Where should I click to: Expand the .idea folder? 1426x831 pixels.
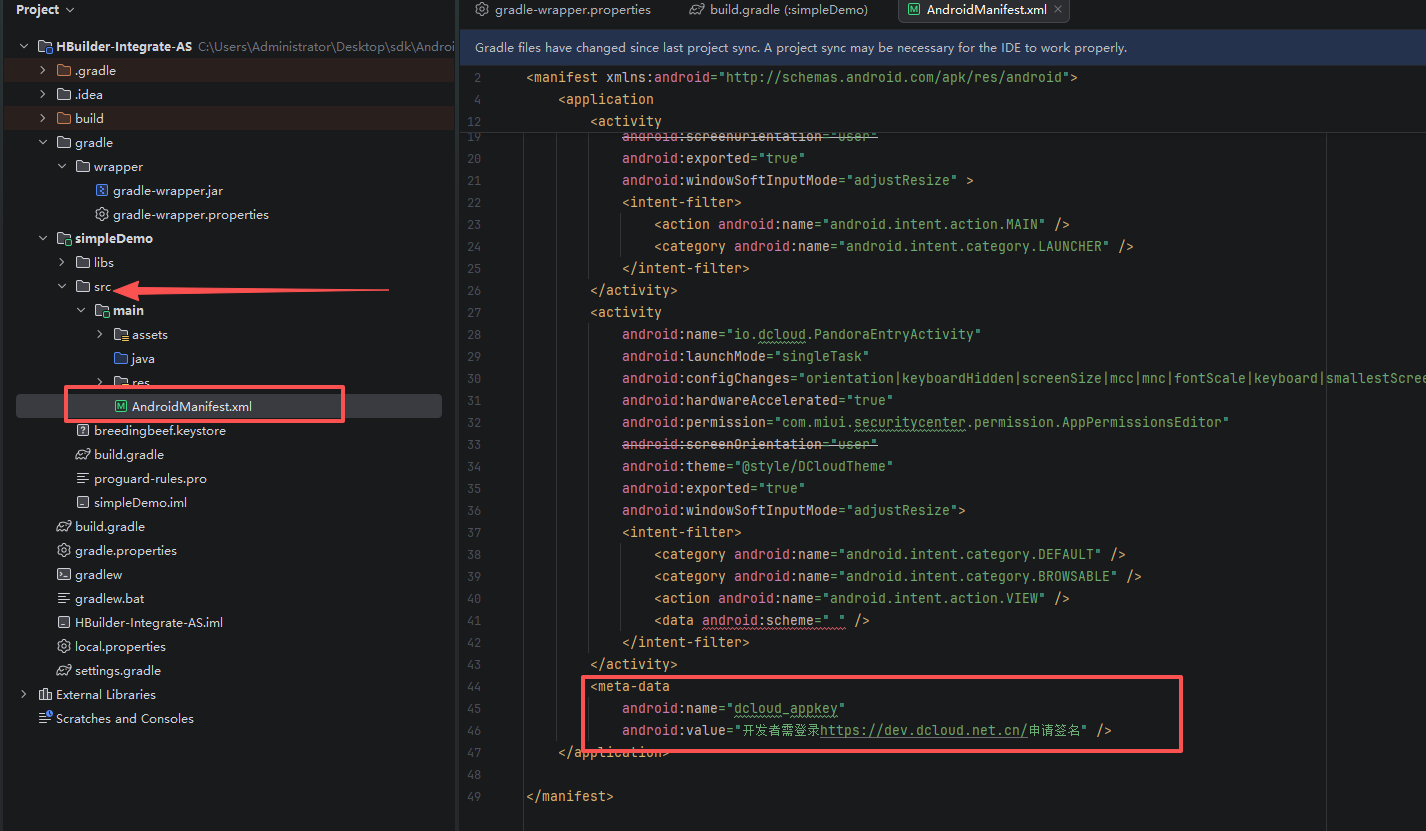click(43, 95)
